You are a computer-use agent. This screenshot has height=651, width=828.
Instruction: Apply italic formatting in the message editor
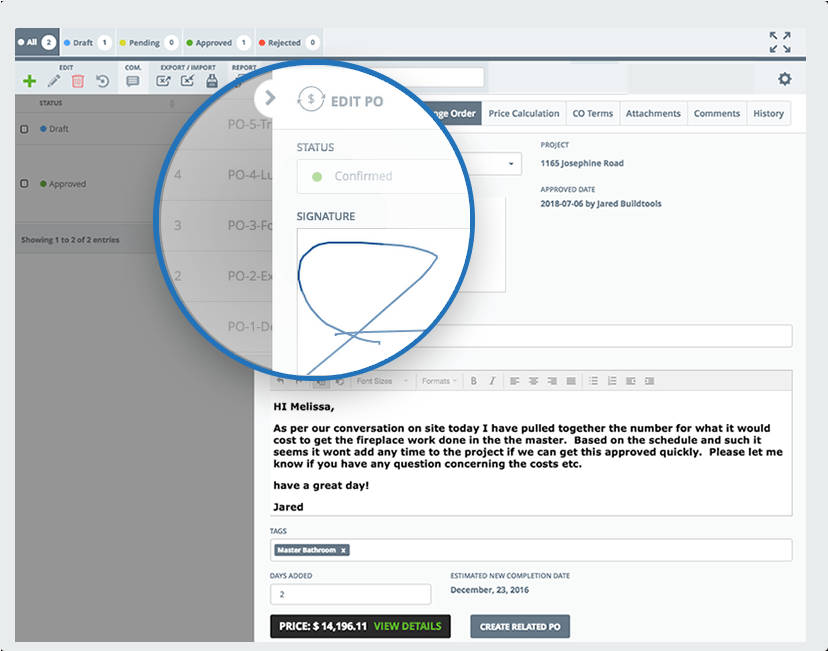click(492, 381)
